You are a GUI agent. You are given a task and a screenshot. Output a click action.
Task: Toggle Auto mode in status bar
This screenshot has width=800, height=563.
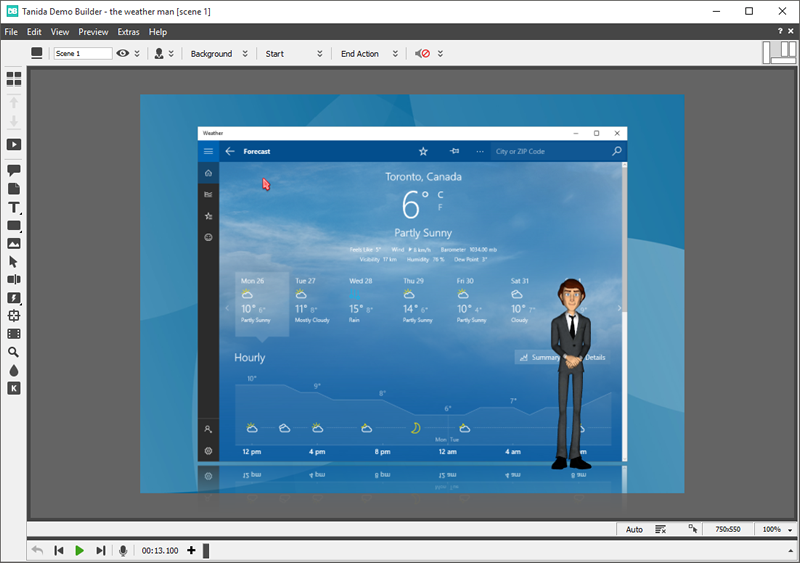[x=634, y=529]
